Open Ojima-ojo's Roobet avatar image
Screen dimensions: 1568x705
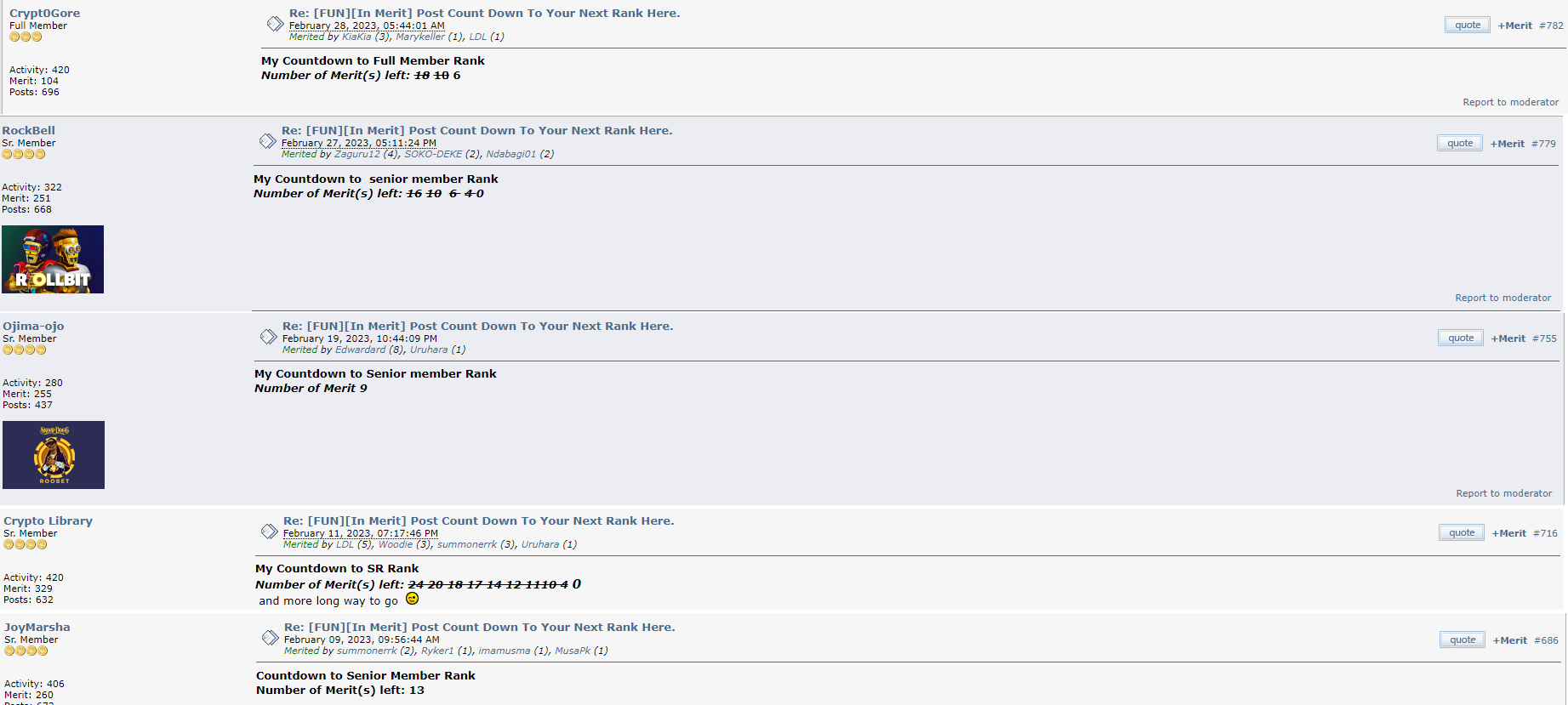pyautogui.click(x=54, y=455)
